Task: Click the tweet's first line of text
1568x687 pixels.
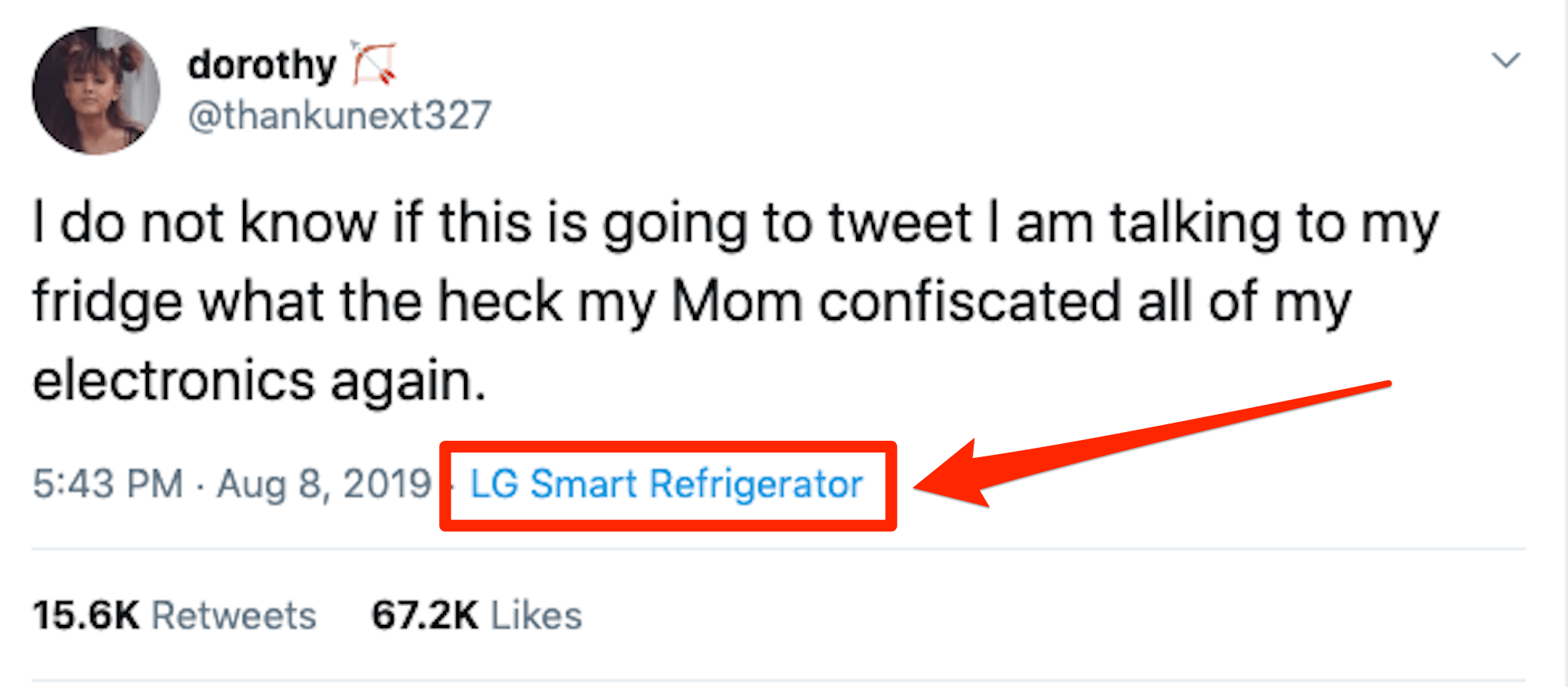Action: (735, 225)
